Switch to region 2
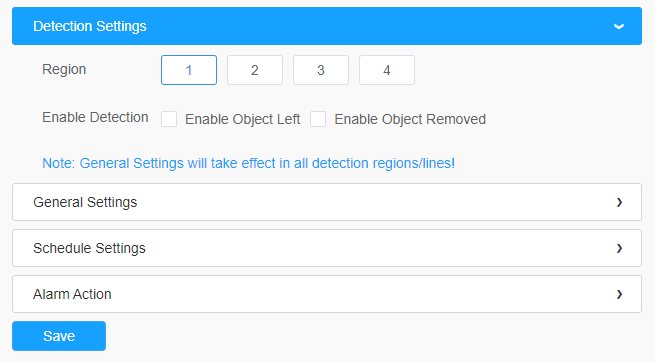Image resolution: width=654 pixels, height=362 pixels. click(255, 70)
